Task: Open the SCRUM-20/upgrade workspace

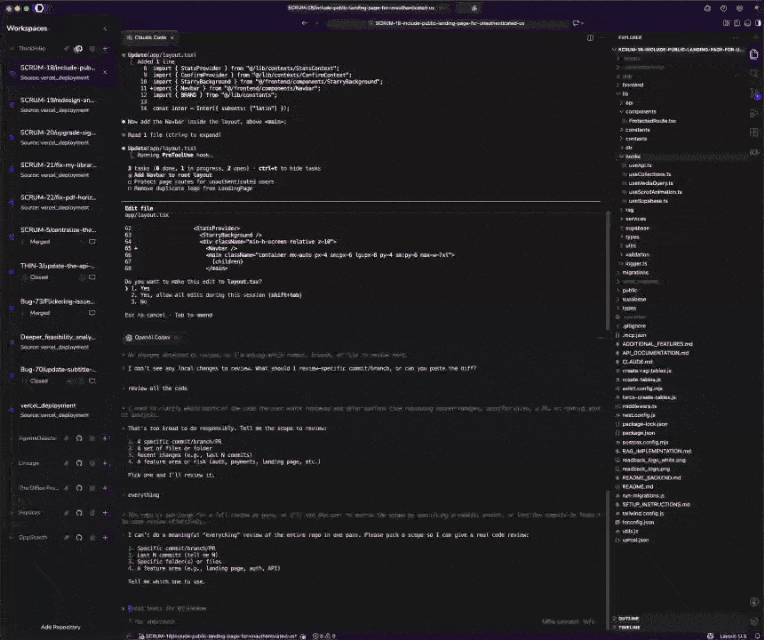Action: (57, 137)
